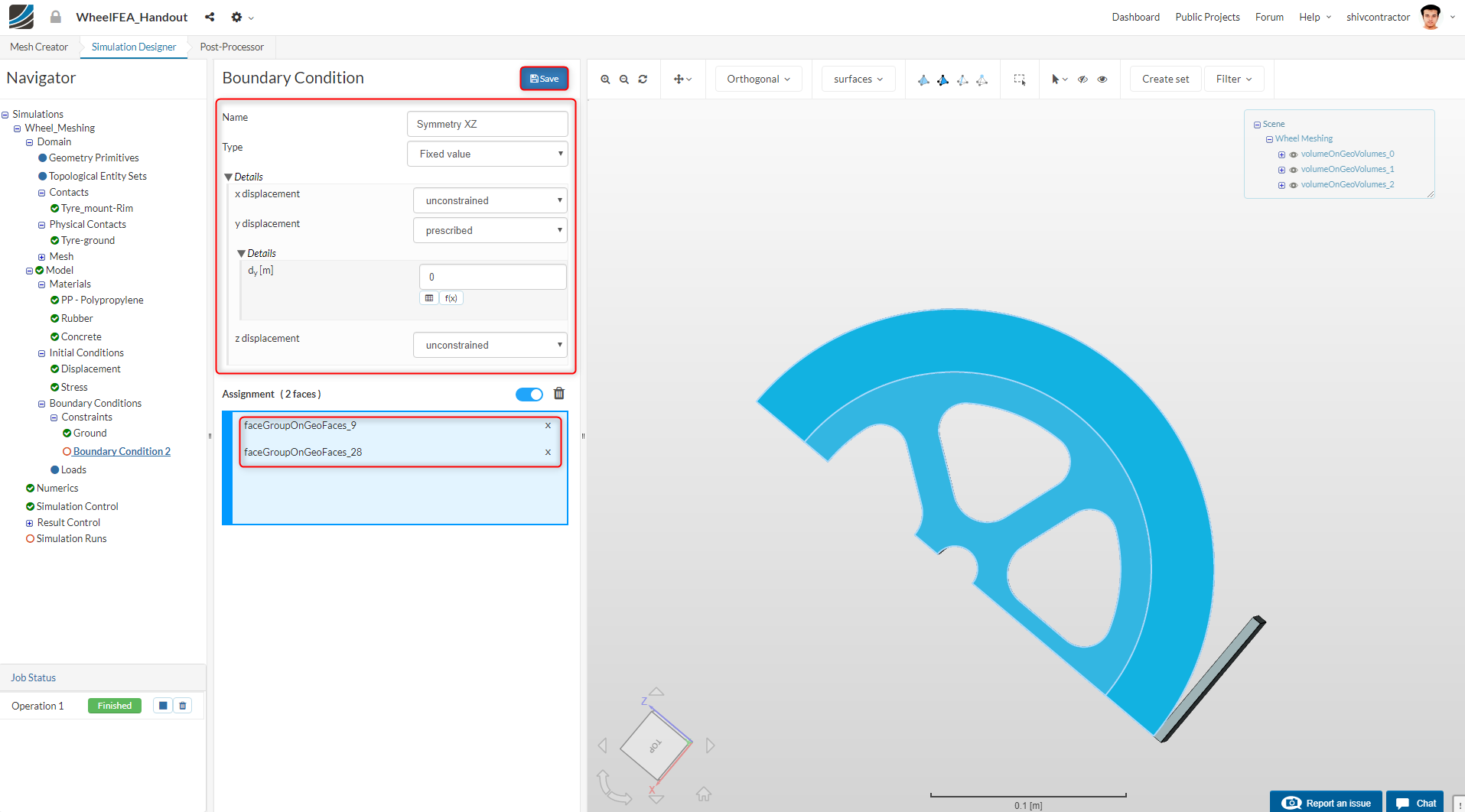Open project settings gear menu
This screenshot has width=1465, height=812.
(242, 17)
